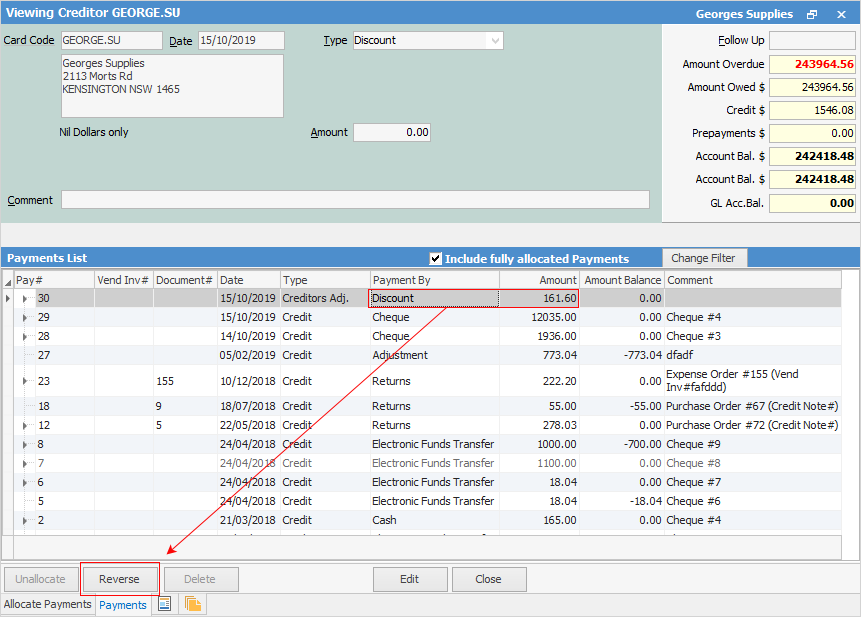Click into the Comment input field

[x=355, y=200]
